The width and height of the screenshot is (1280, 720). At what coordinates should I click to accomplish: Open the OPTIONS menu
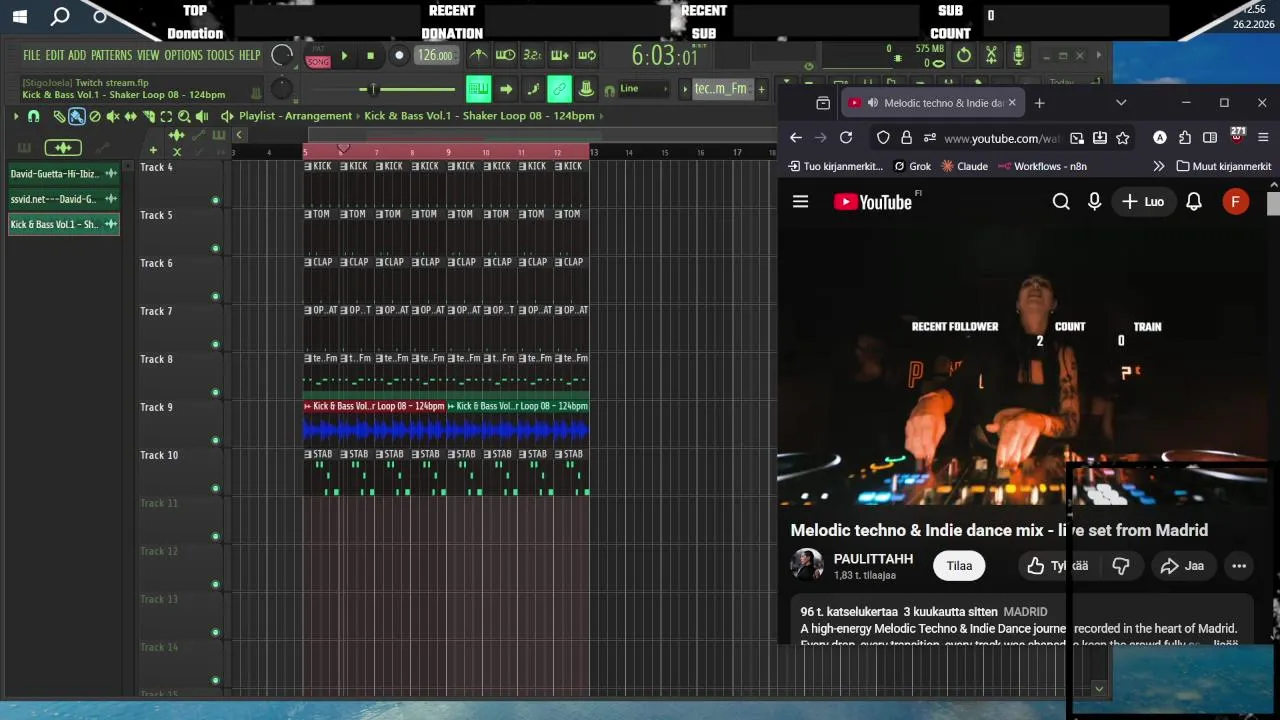[184, 56]
